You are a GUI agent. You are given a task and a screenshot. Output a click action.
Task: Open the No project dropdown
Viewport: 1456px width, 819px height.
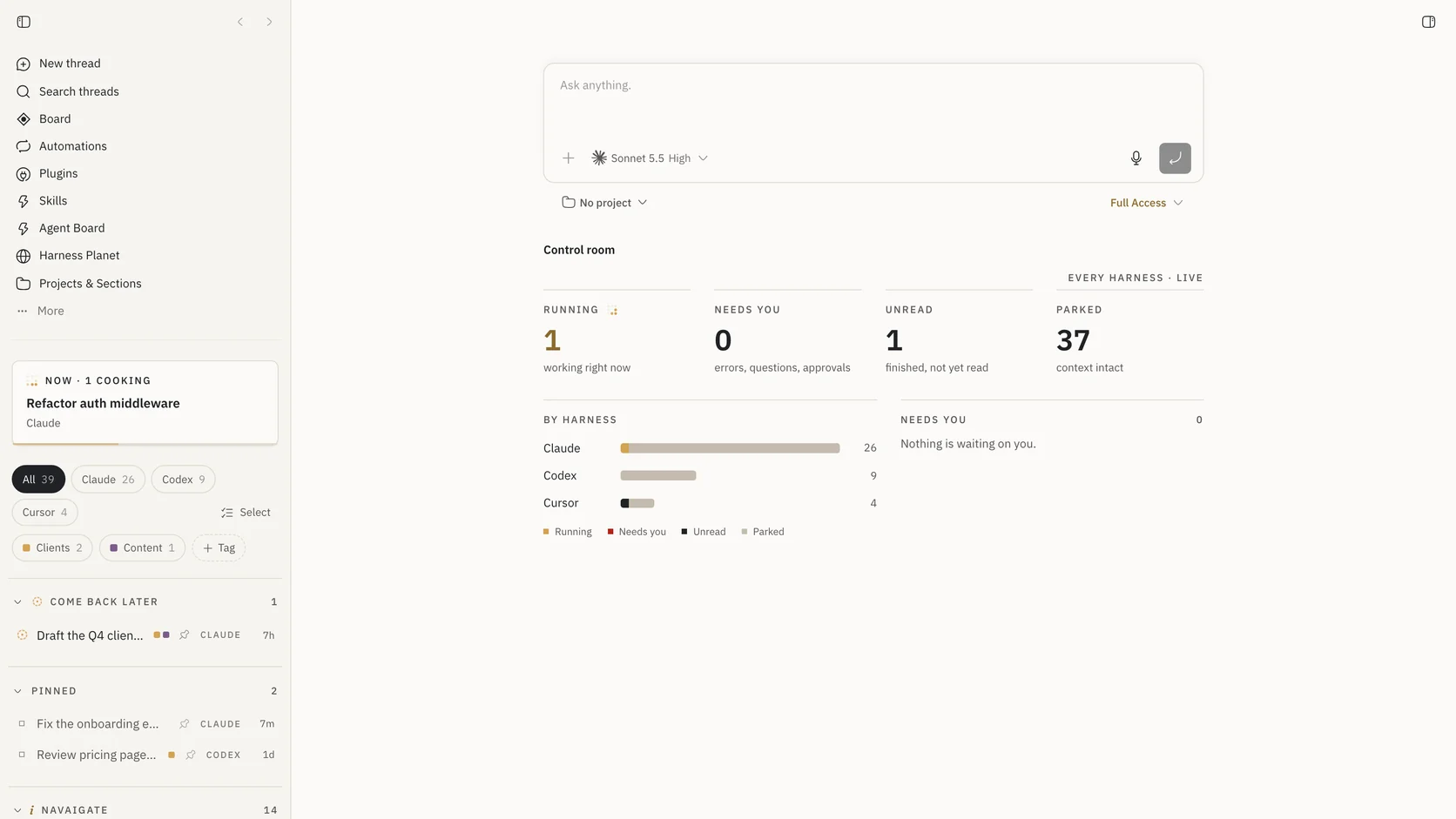point(604,203)
